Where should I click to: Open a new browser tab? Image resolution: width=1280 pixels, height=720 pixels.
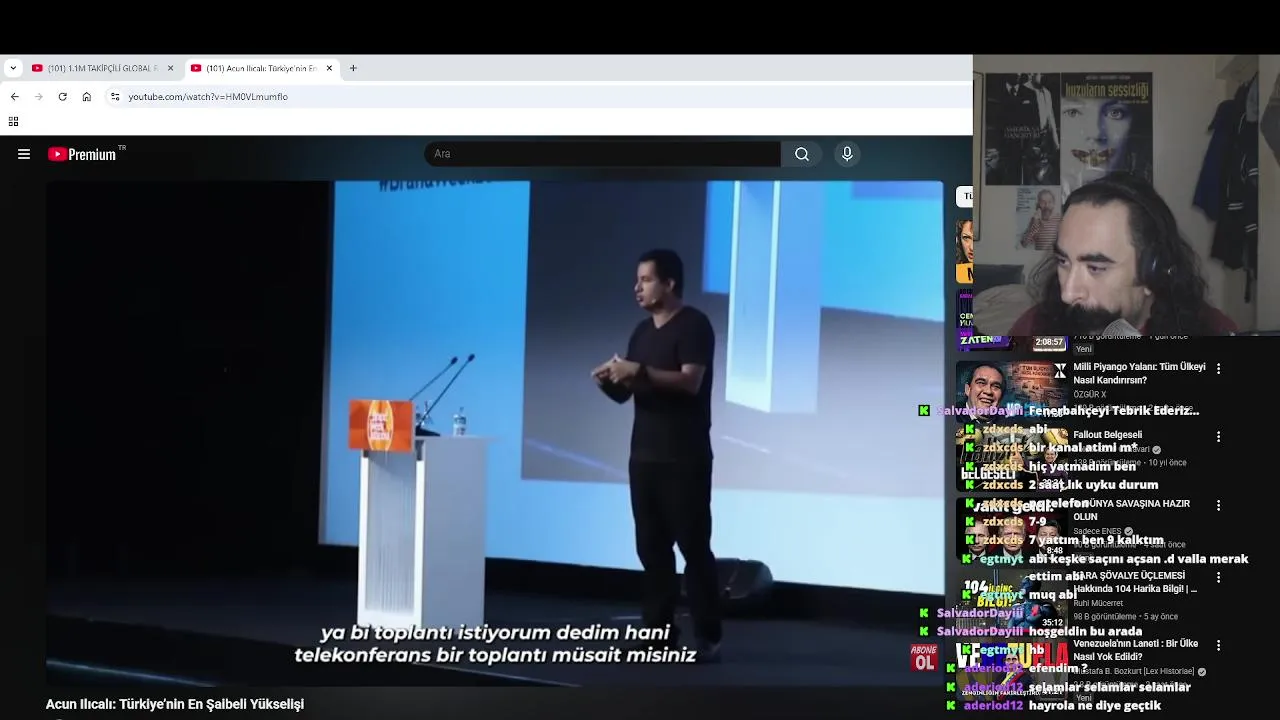coord(353,68)
